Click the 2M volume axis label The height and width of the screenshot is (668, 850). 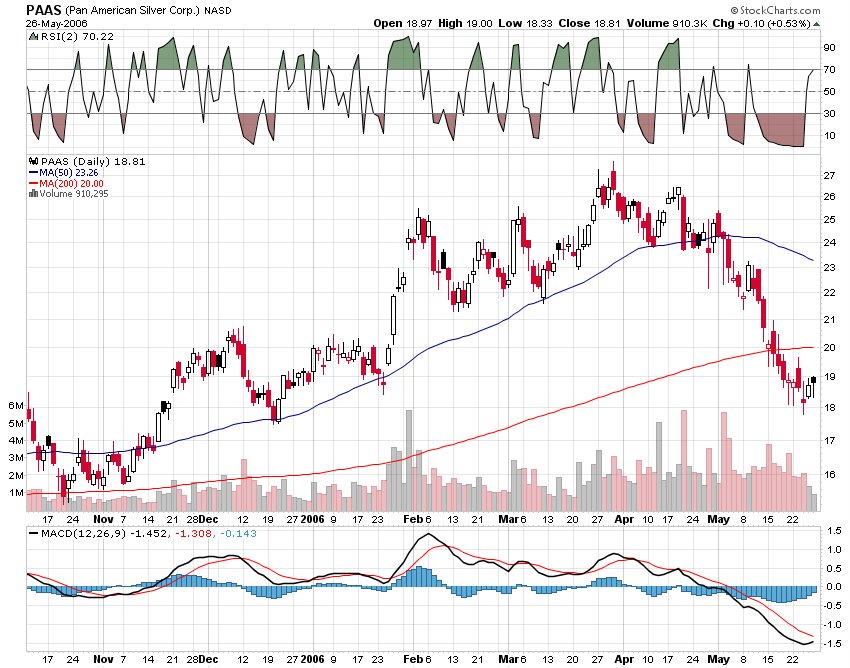coord(16,476)
